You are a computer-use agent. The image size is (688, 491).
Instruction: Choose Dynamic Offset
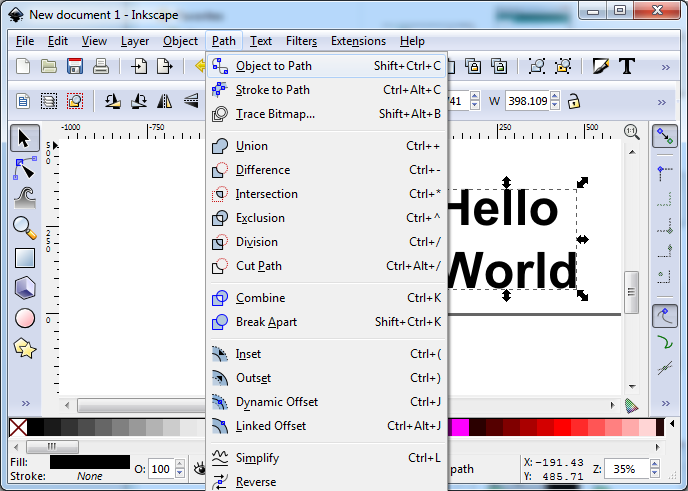click(326, 402)
